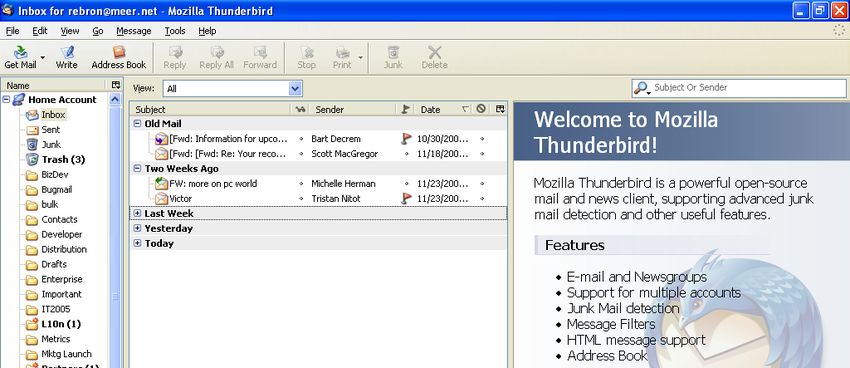Screen dimensions: 850x368
Task: Click the Reply All toolbar button
Action: tap(216, 57)
